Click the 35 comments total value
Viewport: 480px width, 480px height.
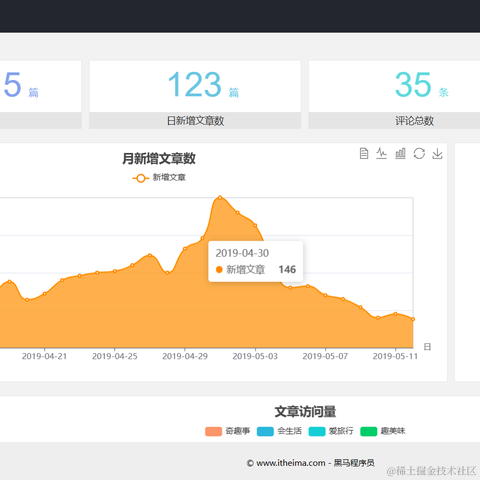[413, 85]
